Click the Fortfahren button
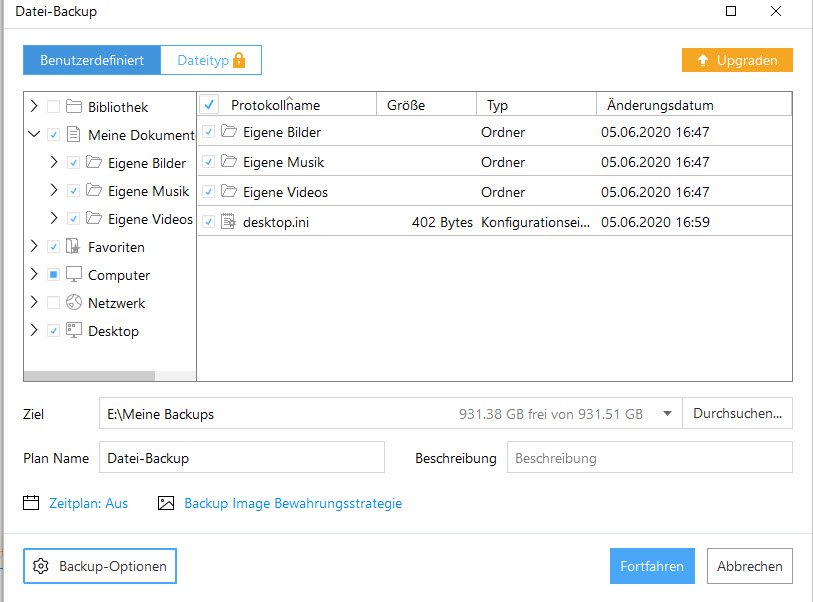The image size is (813, 602). (x=651, y=566)
